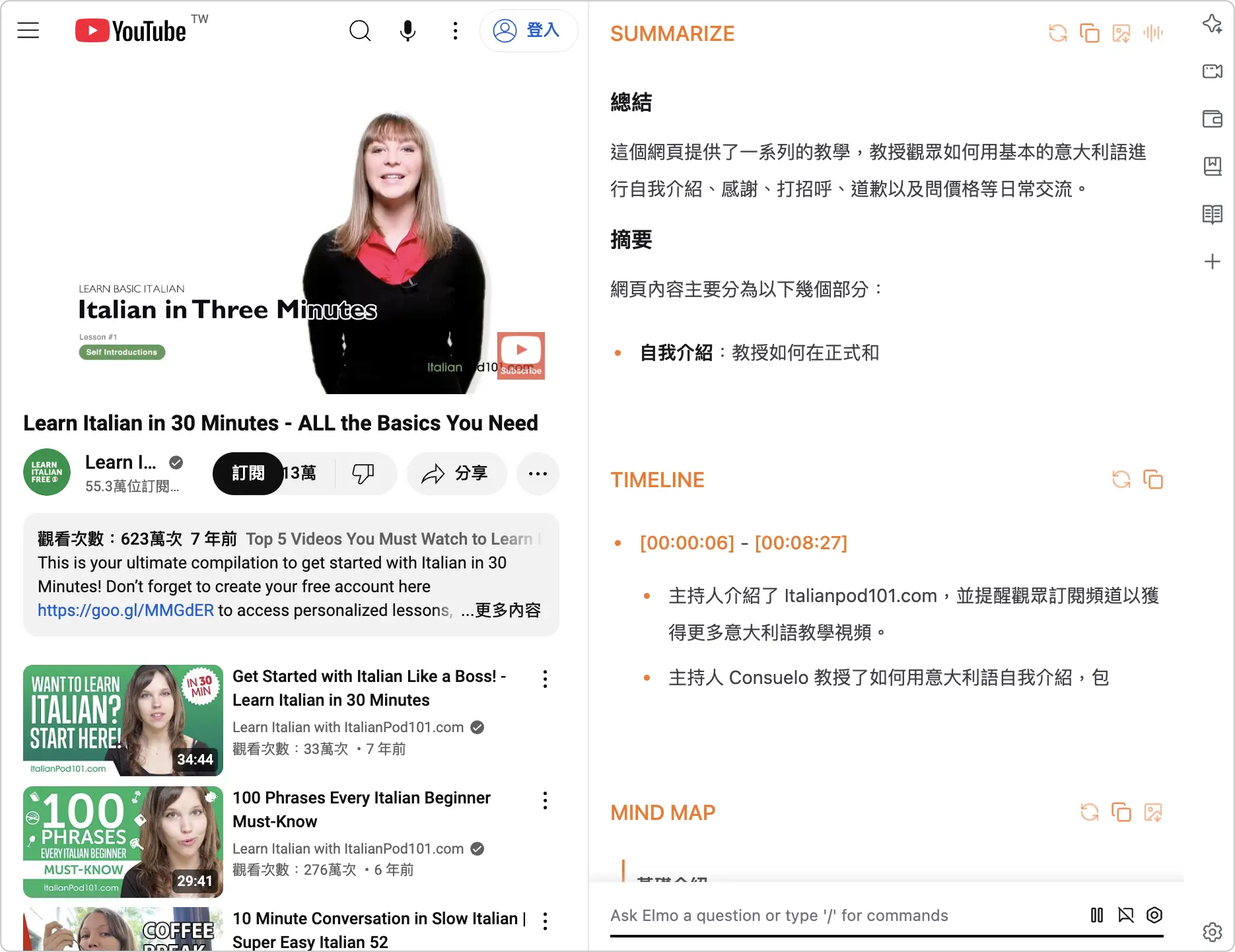This screenshot has height=952, width=1235.
Task: Regenerate the Summarize section
Action: [1058, 33]
